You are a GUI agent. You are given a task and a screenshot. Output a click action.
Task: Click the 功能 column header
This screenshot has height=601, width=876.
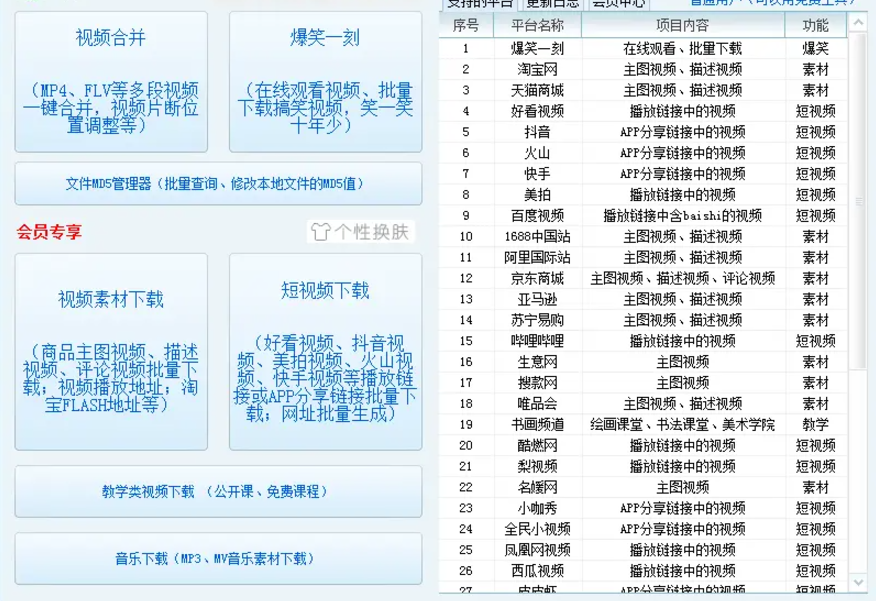tap(816, 25)
